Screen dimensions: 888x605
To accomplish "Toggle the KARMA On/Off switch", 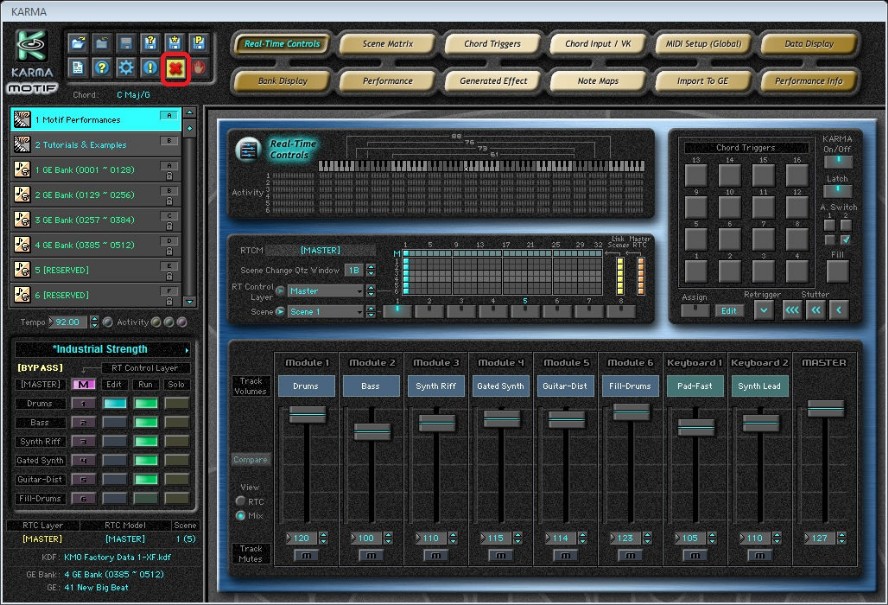I will pyautogui.click(x=838, y=161).
